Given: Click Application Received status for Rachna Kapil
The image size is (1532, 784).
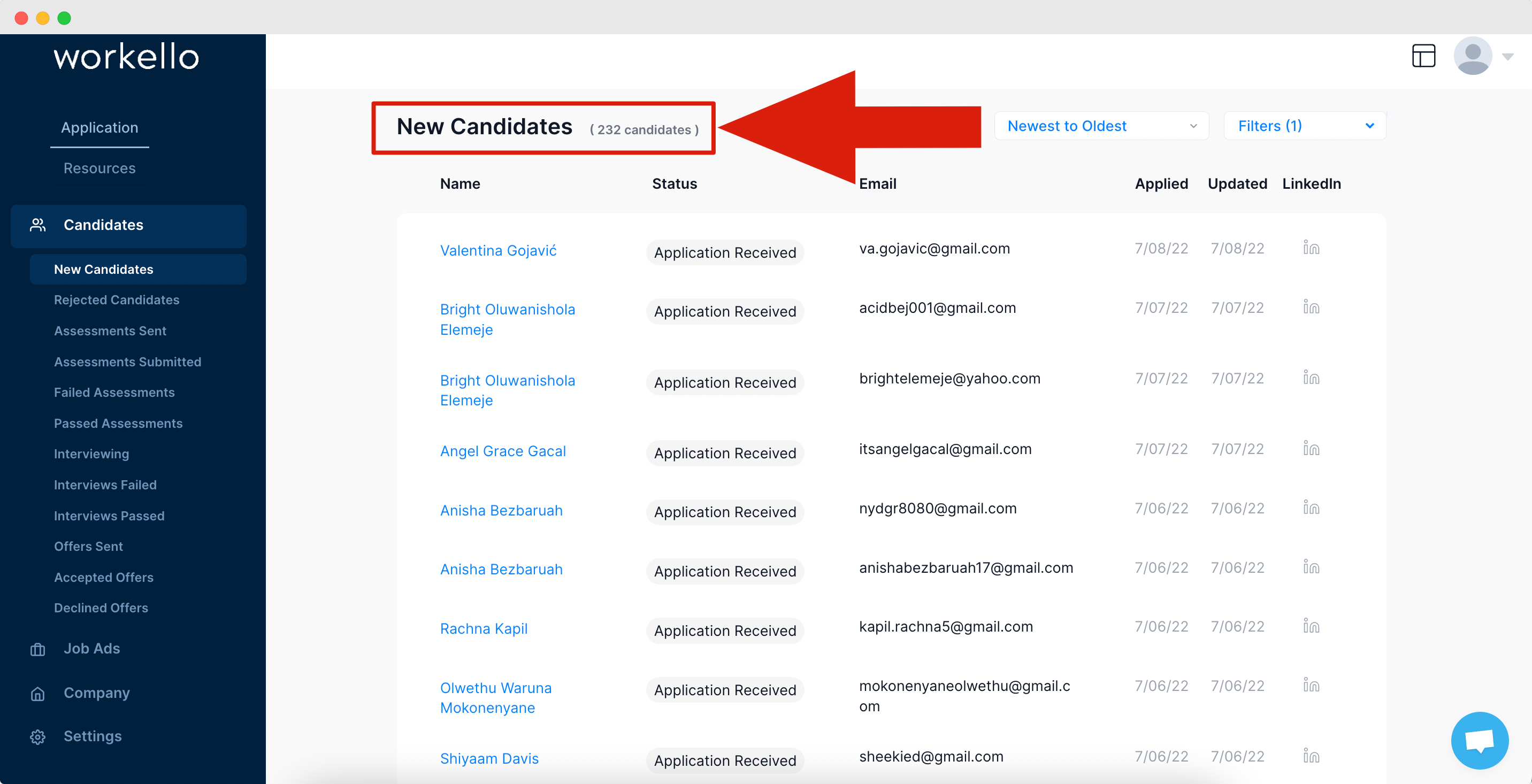Looking at the screenshot, I should pos(725,630).
